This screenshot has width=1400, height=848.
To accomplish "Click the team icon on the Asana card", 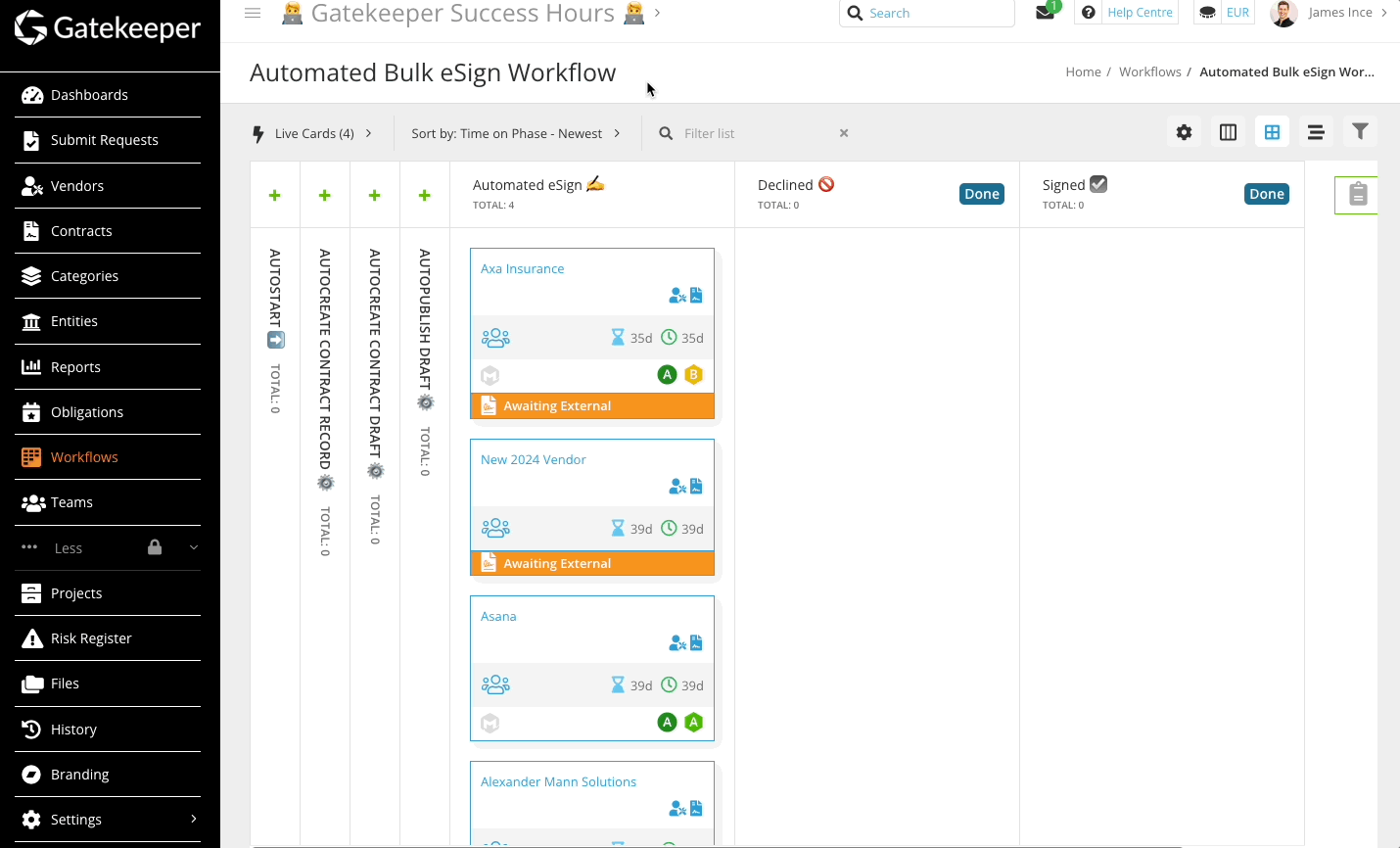I will (x=495, y=683).
